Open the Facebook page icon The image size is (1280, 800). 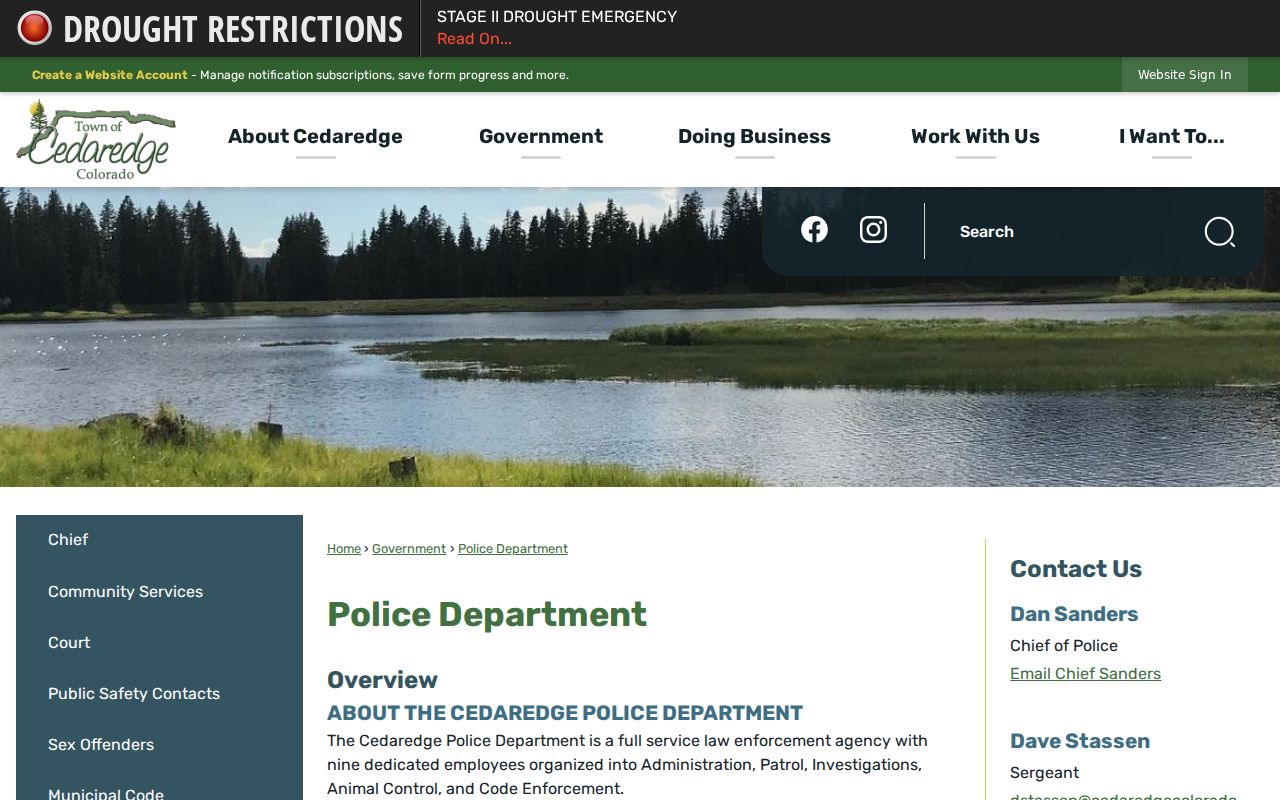click(x=814, y=230)
